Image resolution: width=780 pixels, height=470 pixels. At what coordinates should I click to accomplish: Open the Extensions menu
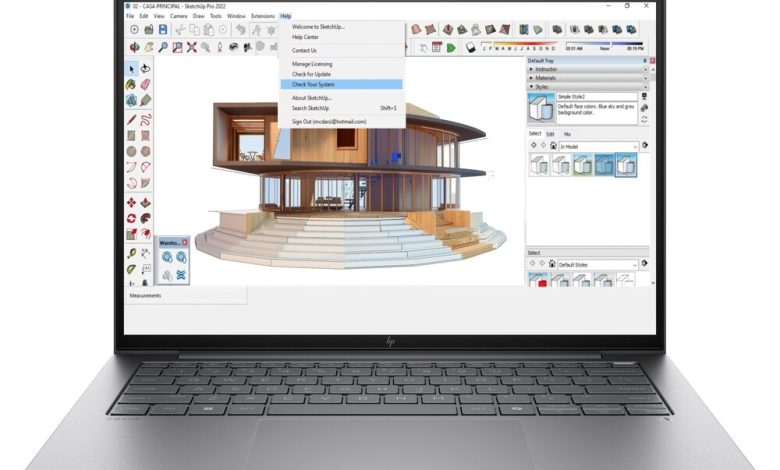pos(263,16)
